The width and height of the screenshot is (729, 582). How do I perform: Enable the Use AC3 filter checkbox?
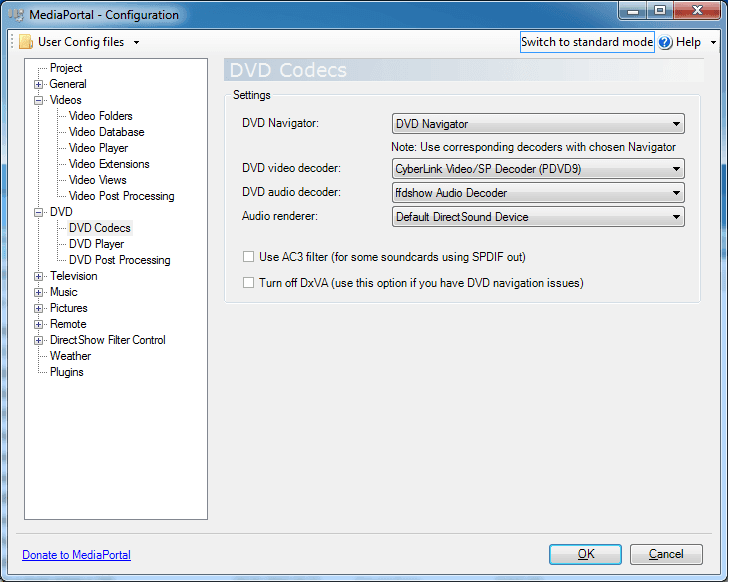[248, 257]
